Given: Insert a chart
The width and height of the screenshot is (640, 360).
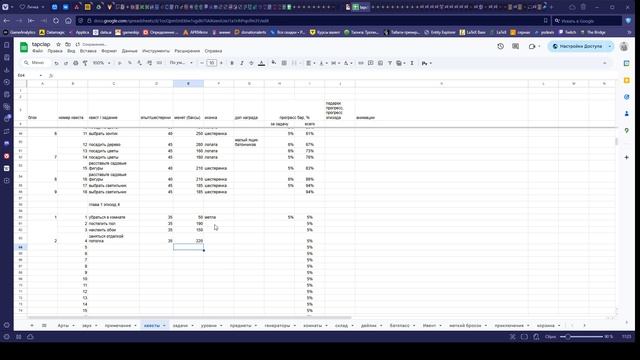Looking at the screenshot, I should (x=380, y=63).
